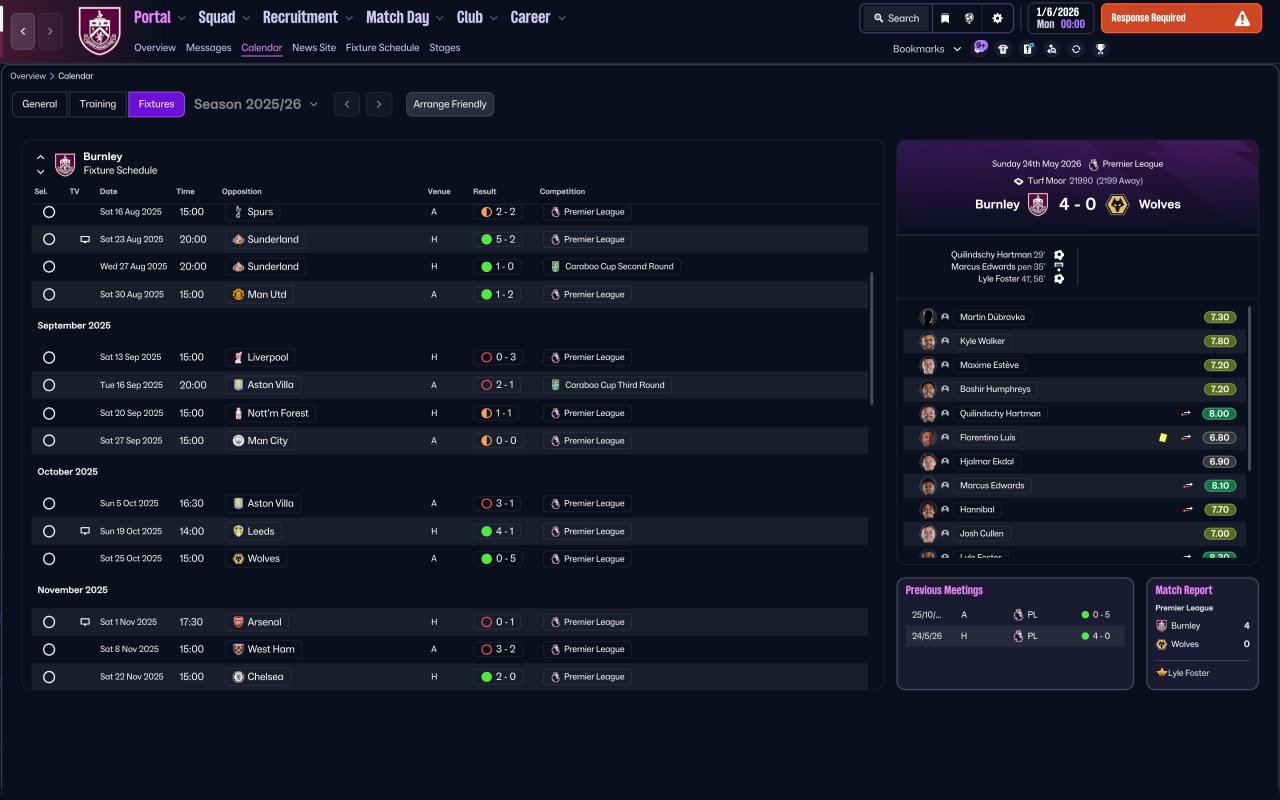
Task: Select the Wolves 25 Oct fixture radio button
Action: (49, 559)
